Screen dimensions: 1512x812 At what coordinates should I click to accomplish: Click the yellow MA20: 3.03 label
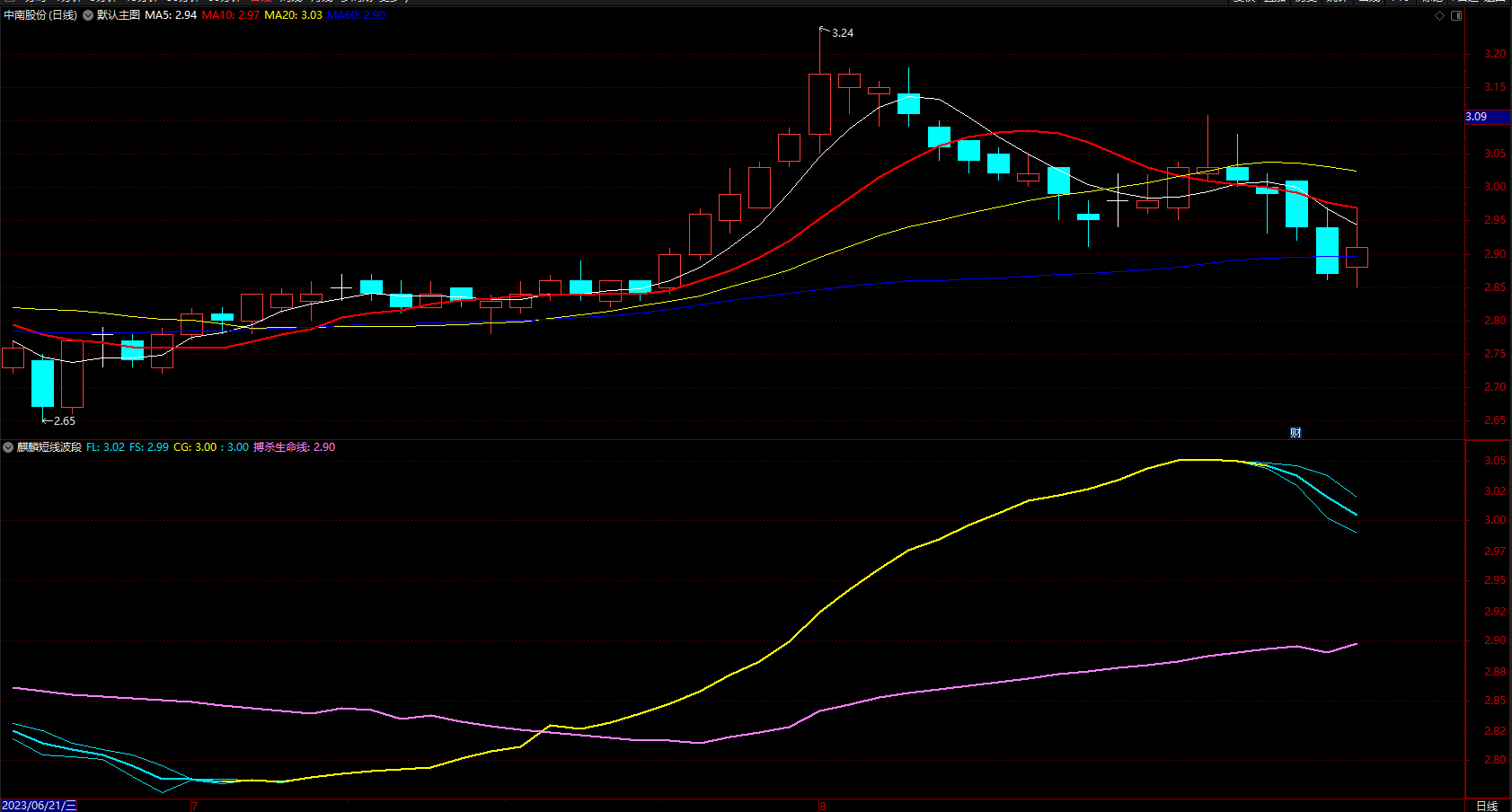[x=293, y=15]
